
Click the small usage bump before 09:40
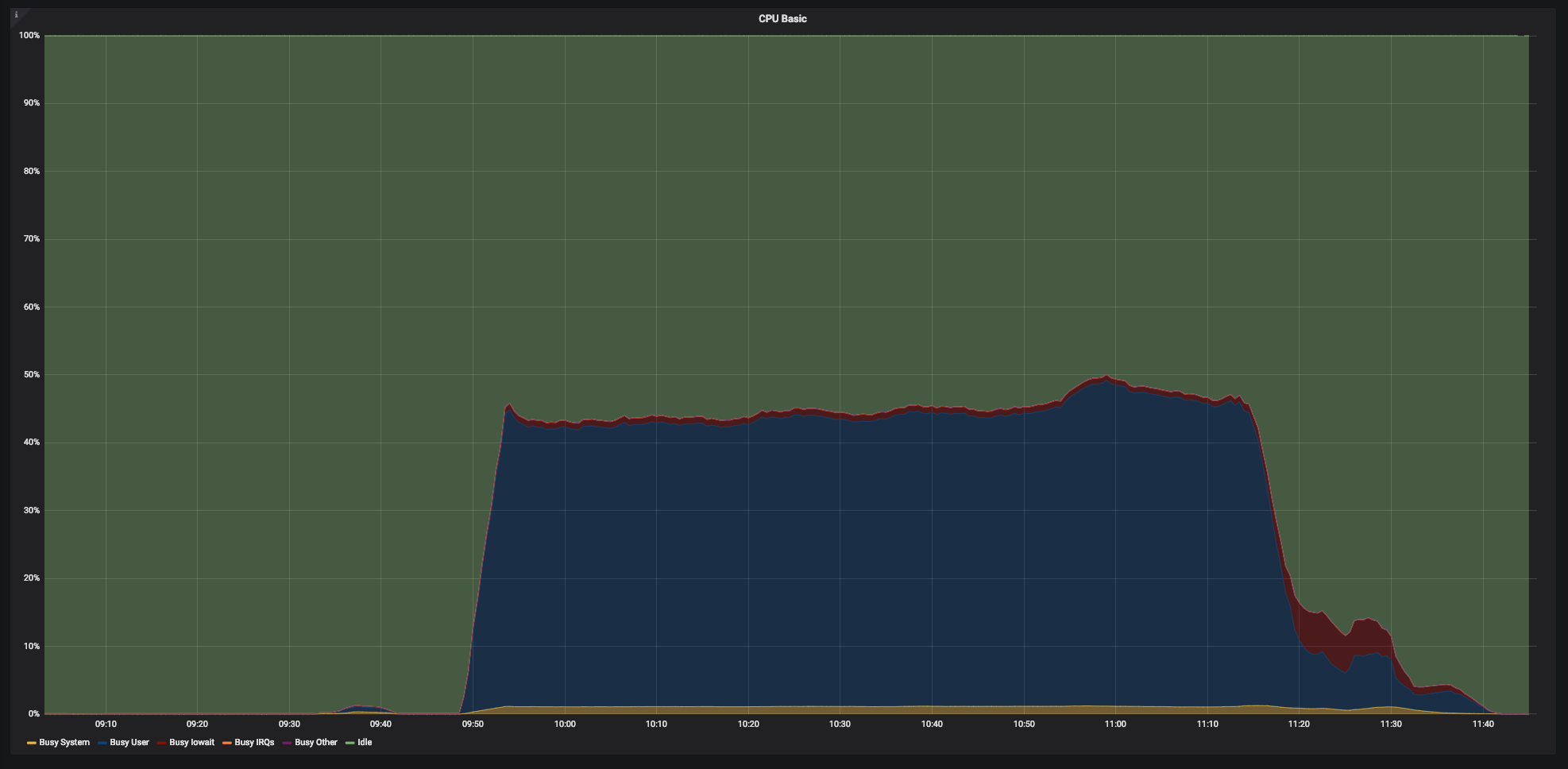tap(359, 706)
